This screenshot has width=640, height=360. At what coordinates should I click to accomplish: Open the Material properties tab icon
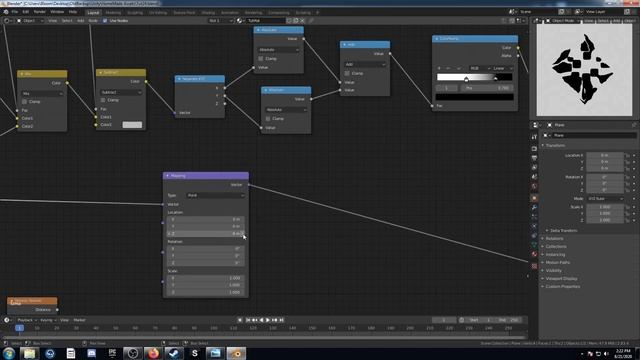pos(534,254)
